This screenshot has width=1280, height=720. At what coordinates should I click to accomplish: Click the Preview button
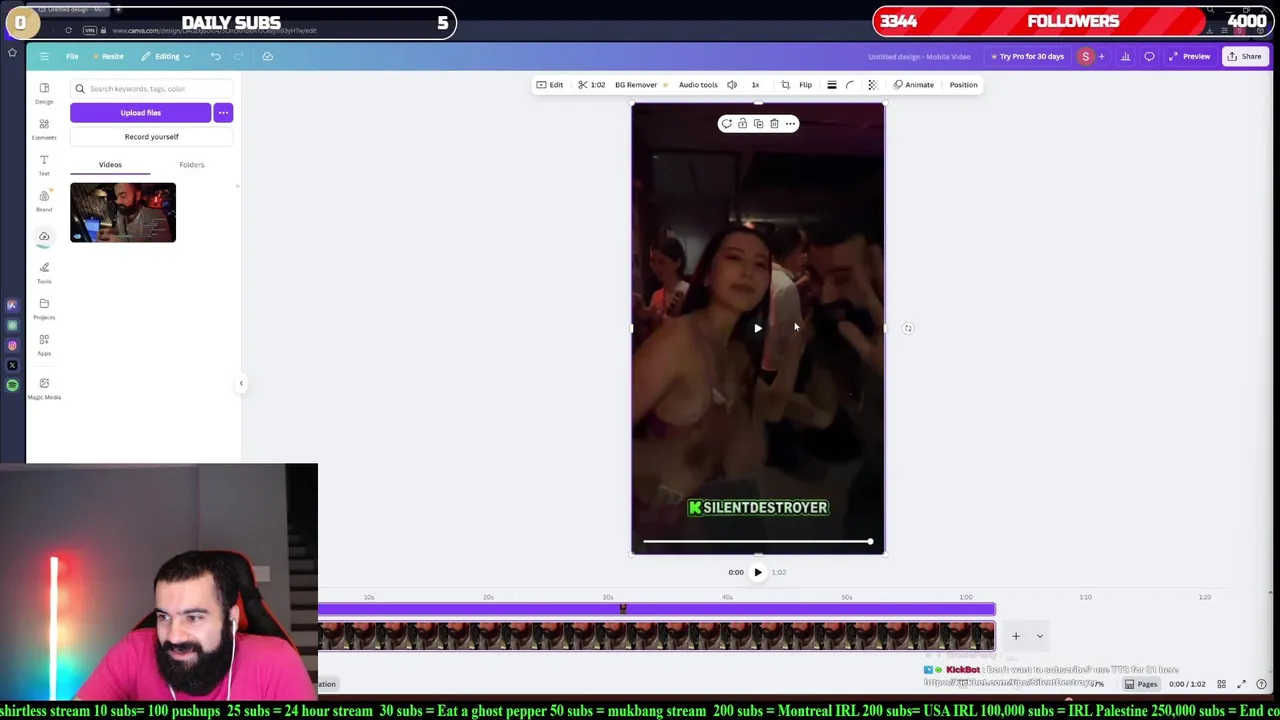(x=1189, y=56)
